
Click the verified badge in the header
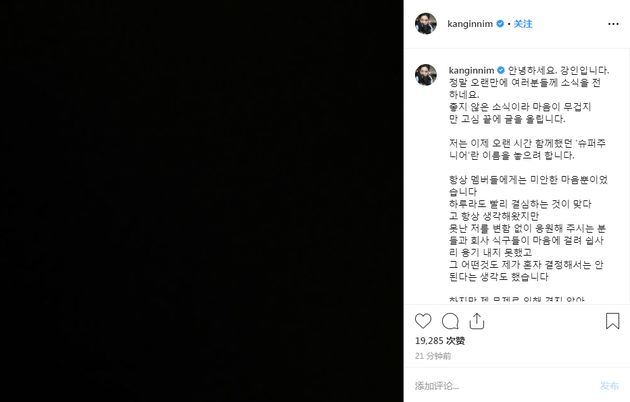[x=500, y=24]
